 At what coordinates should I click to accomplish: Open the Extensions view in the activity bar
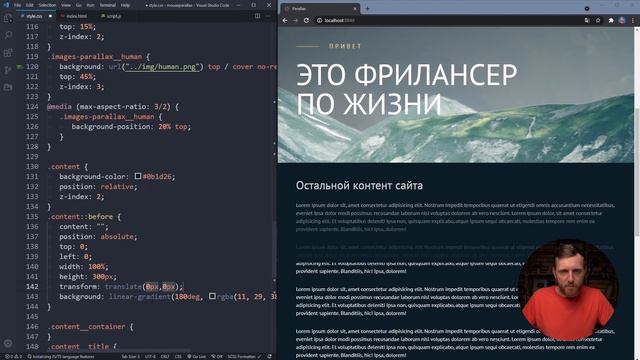pos(8,53)
